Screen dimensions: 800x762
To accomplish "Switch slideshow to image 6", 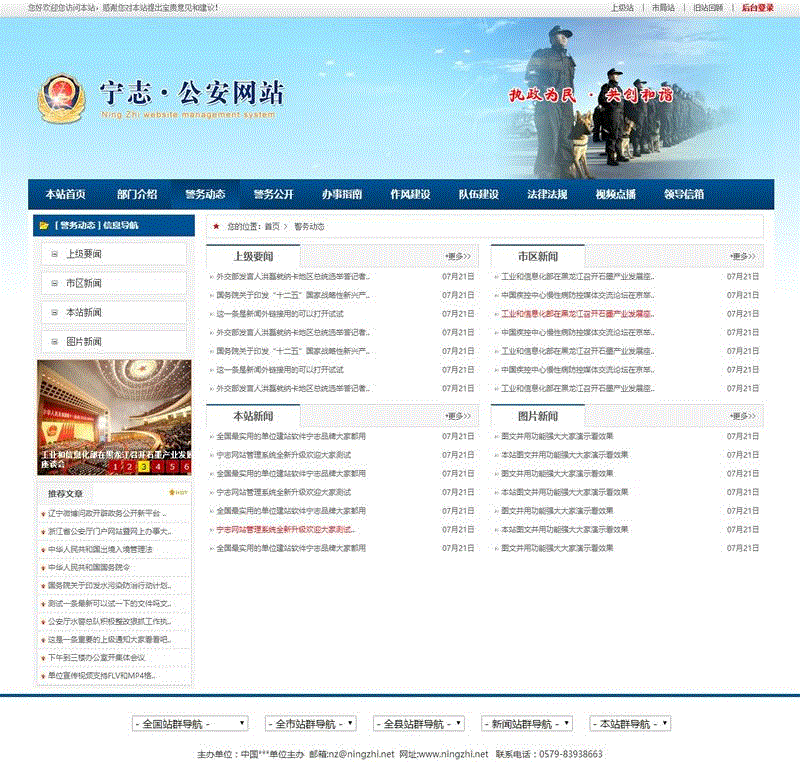I will [187, 466].
